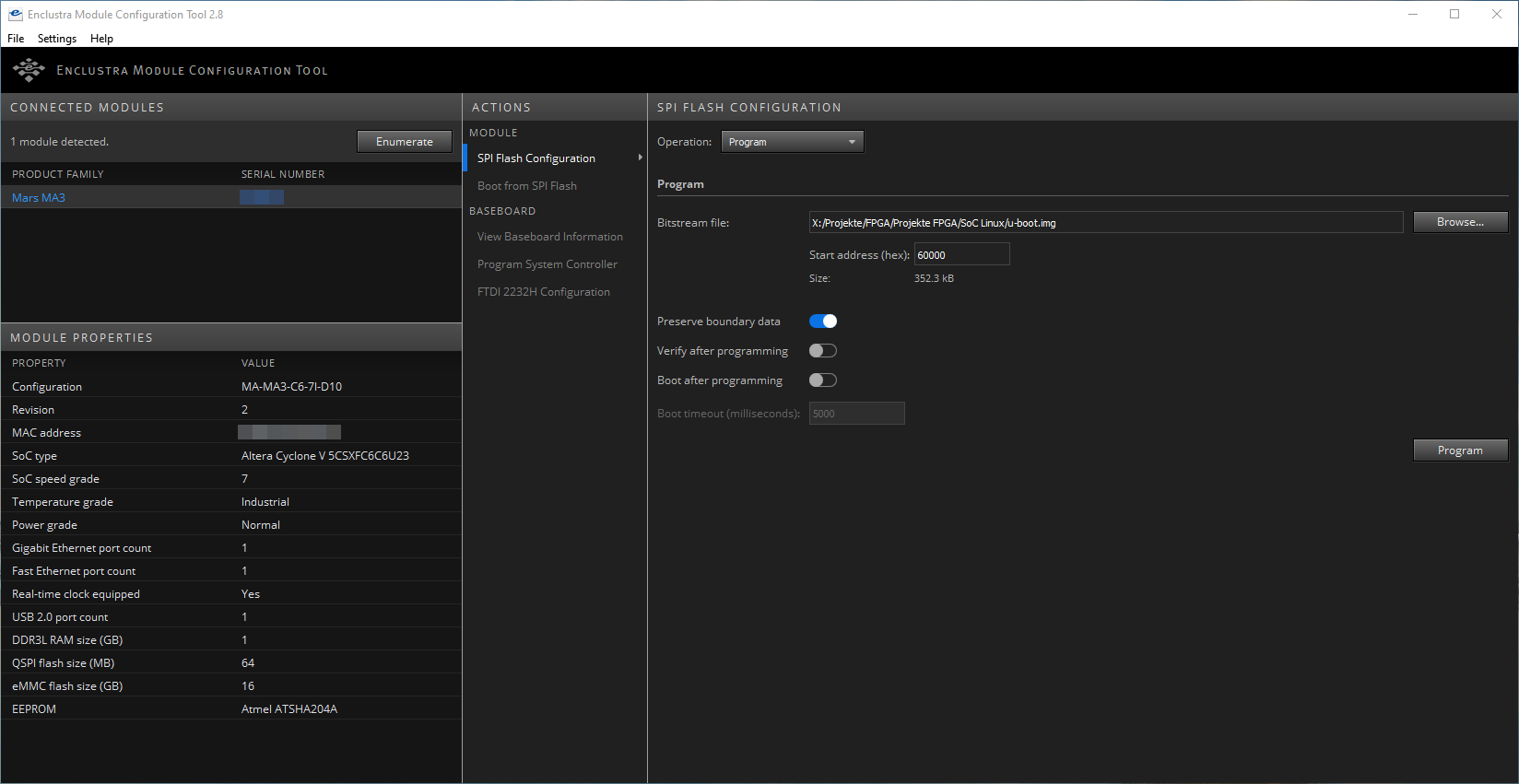Click the DDR3L RAM size (GB) label
Screen dimensions: 1519x784
(67, 640)
